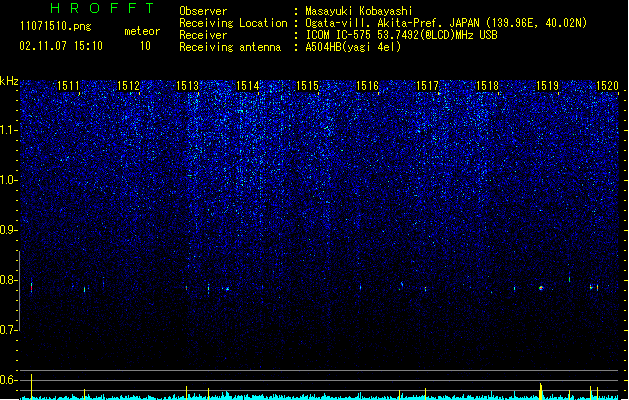The width and height of the screenshot is (629, 400).
Task: Click the 'meteor' count label
Action: (x=142, y=31)
